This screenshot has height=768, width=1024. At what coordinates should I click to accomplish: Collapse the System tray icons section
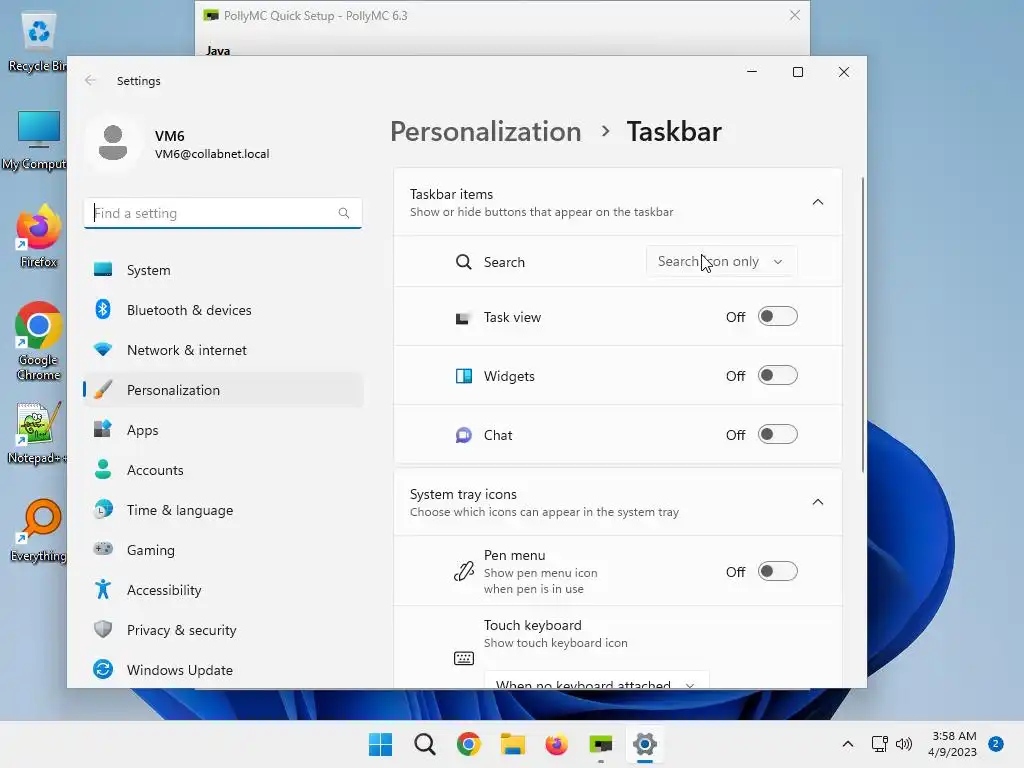[x=818, y=502]
